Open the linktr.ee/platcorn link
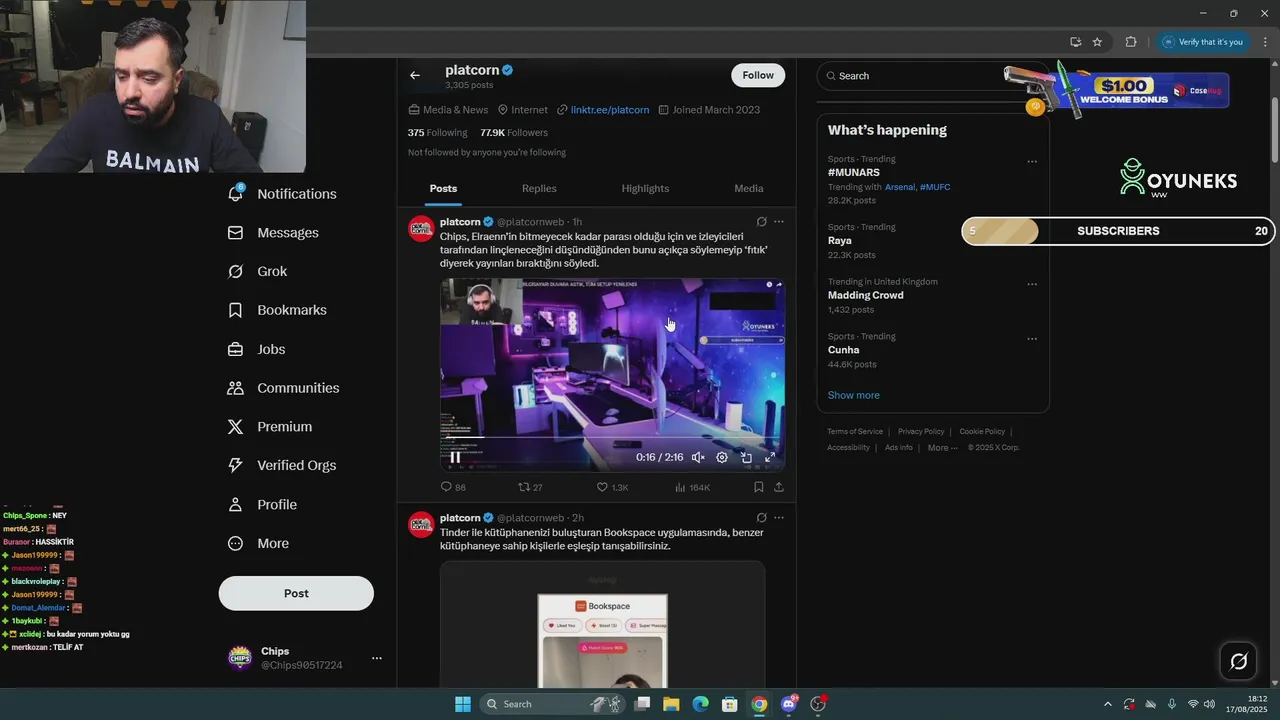1280x720 pixels. click(x=609, y=110)
